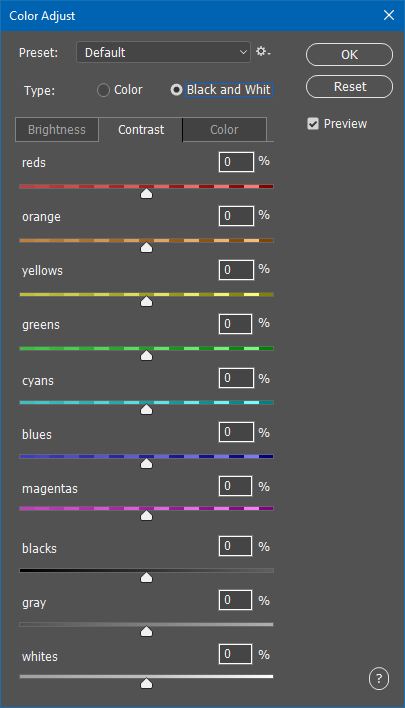Close the Color Adjust dialog

389,15
